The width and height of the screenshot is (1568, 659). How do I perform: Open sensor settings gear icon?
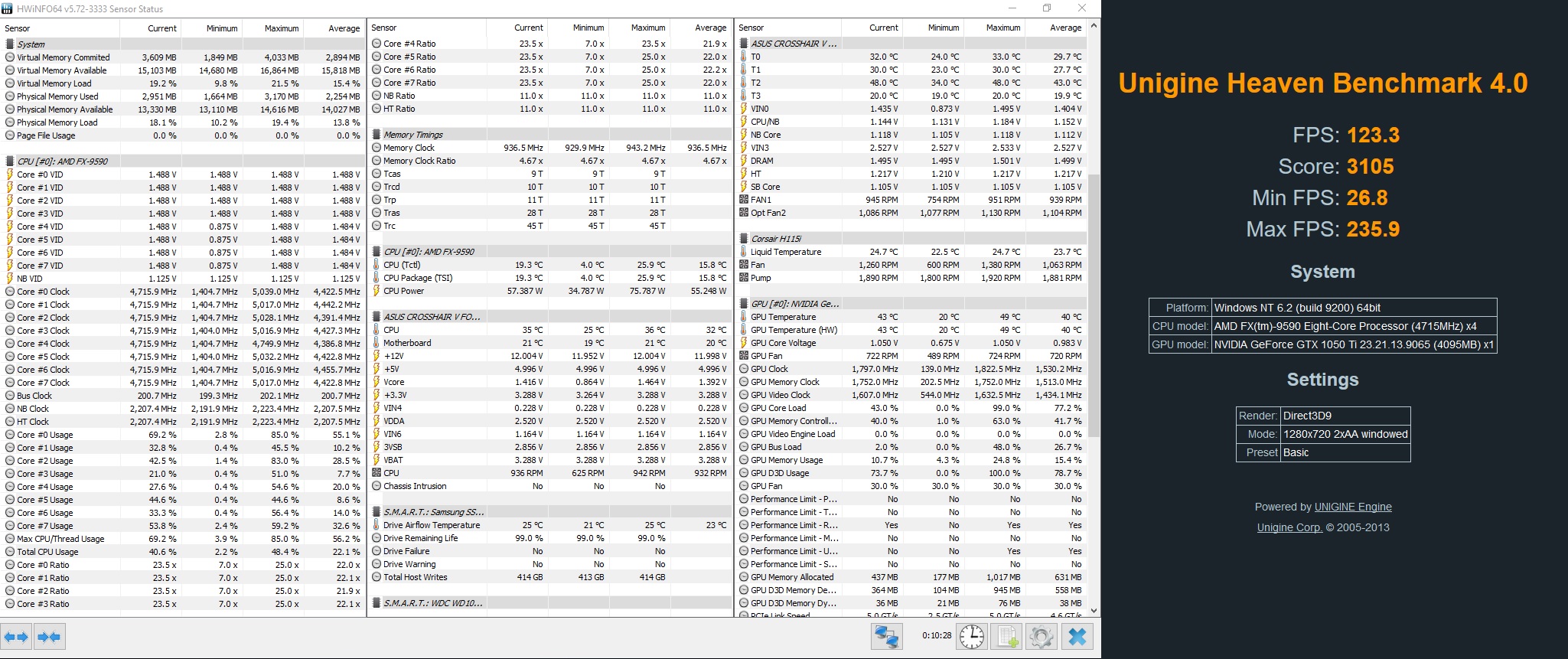tap(1042, 636)
